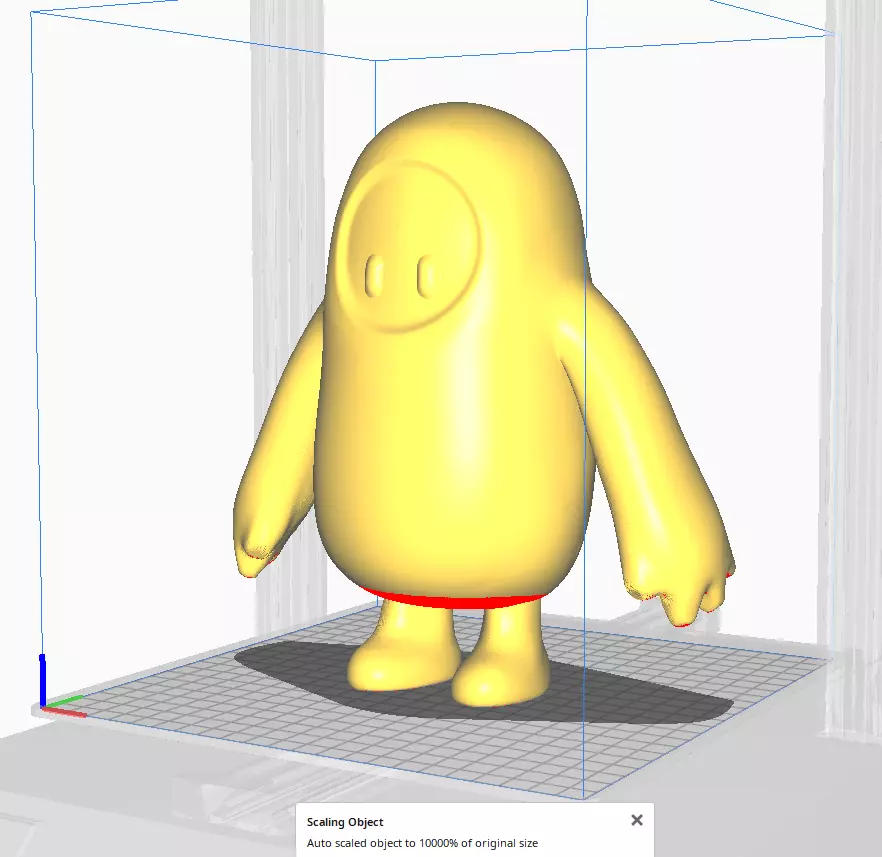Click the 'Auto scaled object to 10000%' message

click(422, 843)
